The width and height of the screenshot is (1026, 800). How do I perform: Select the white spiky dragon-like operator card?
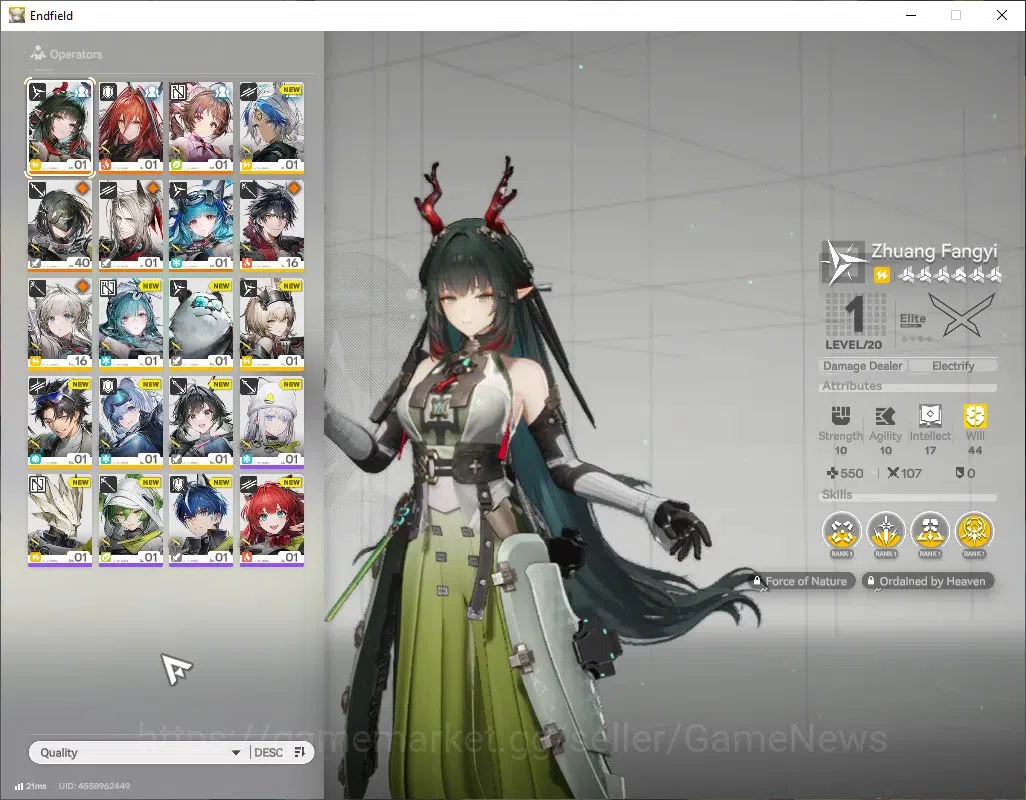(x=60, y=520)
